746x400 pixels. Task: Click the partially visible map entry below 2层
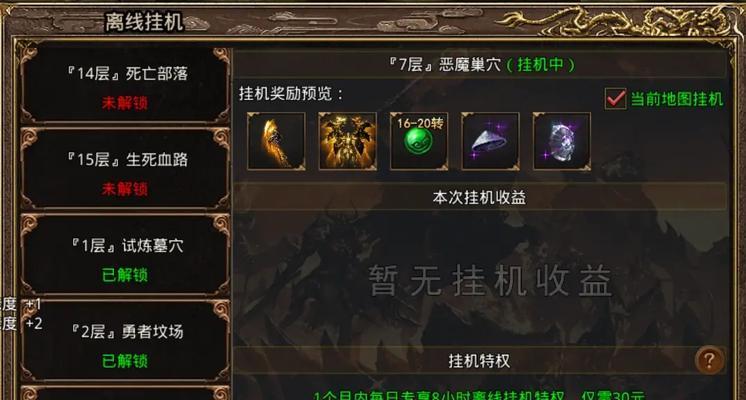tap(126, 393)
